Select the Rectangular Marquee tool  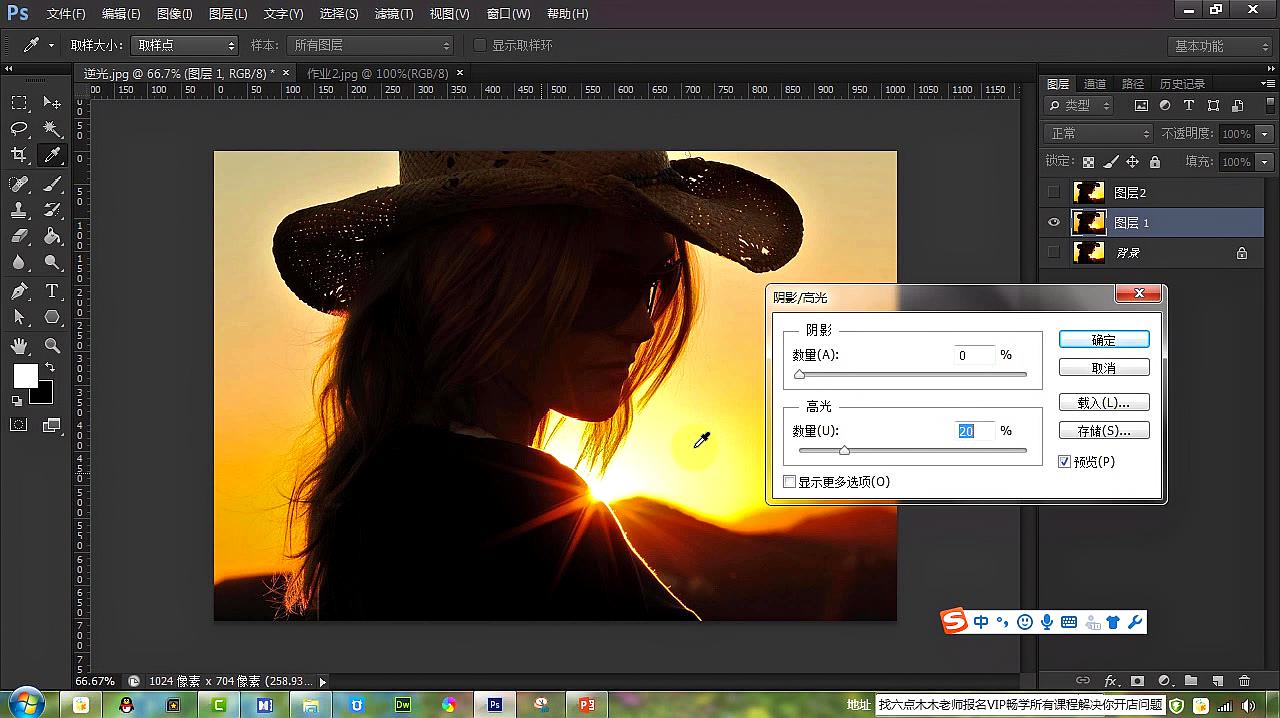click(x=19, y=103)
